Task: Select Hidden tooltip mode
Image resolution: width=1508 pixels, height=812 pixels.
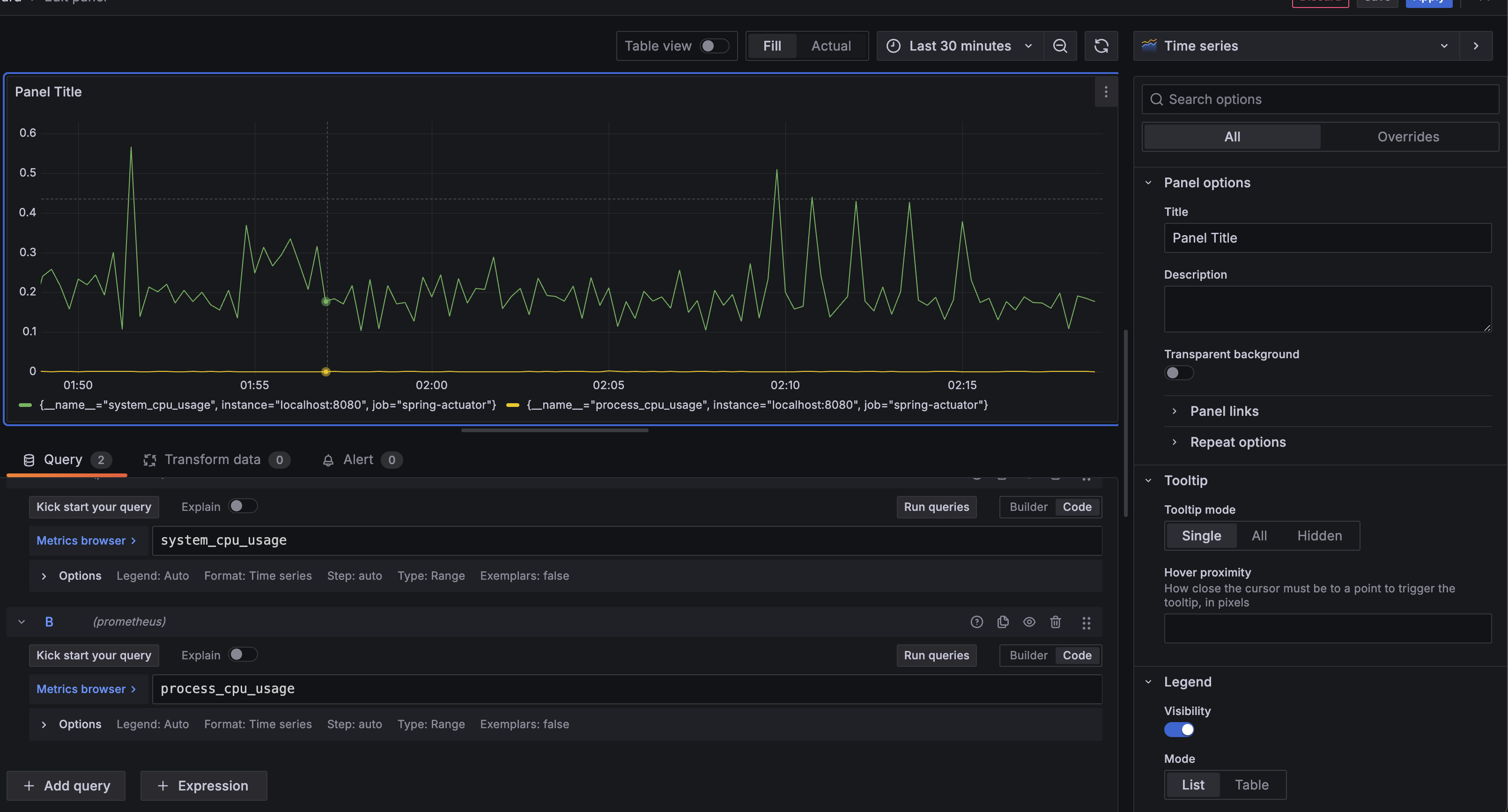Action: 1319,536
